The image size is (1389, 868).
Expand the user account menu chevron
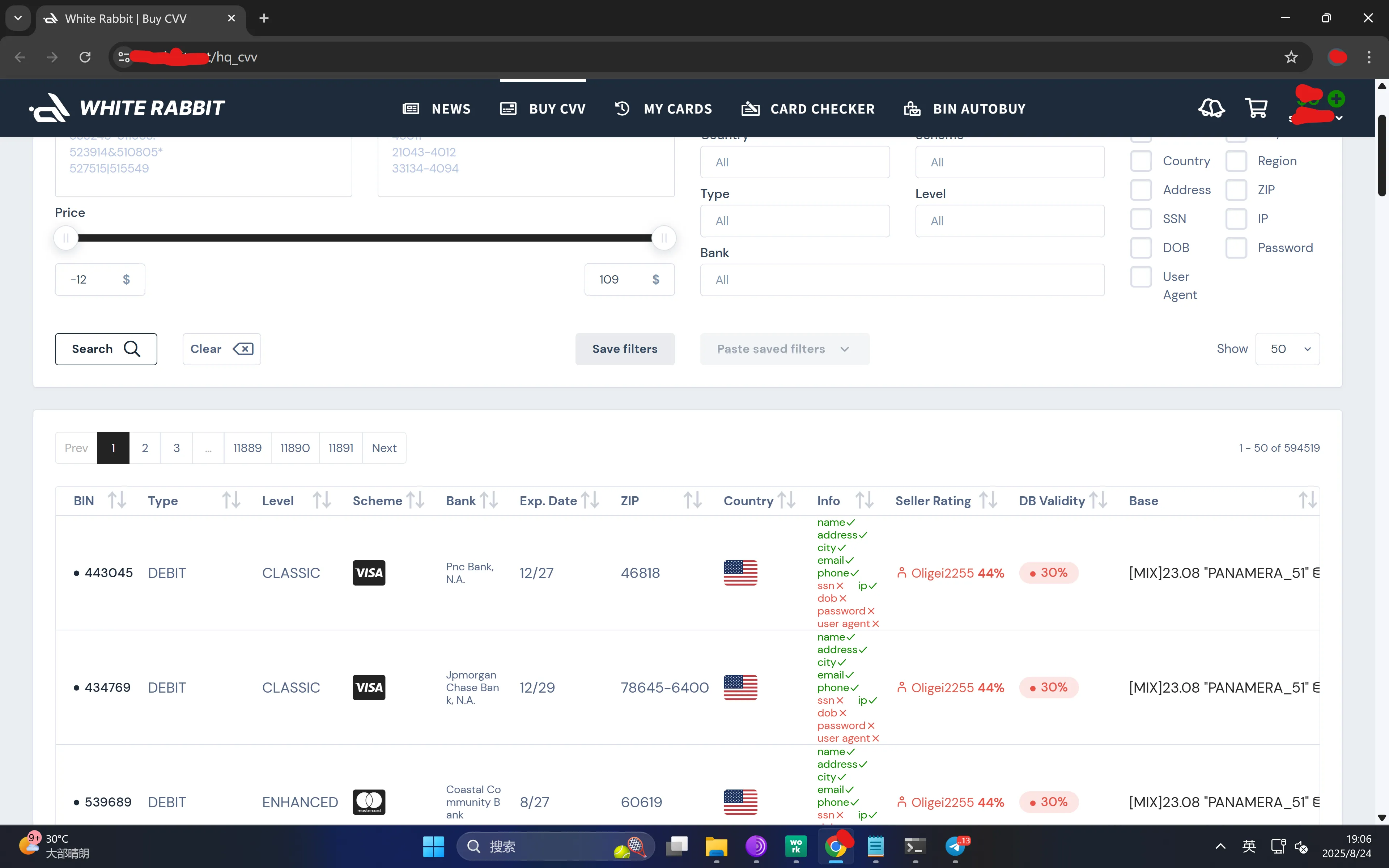(x=1339, y=118)
